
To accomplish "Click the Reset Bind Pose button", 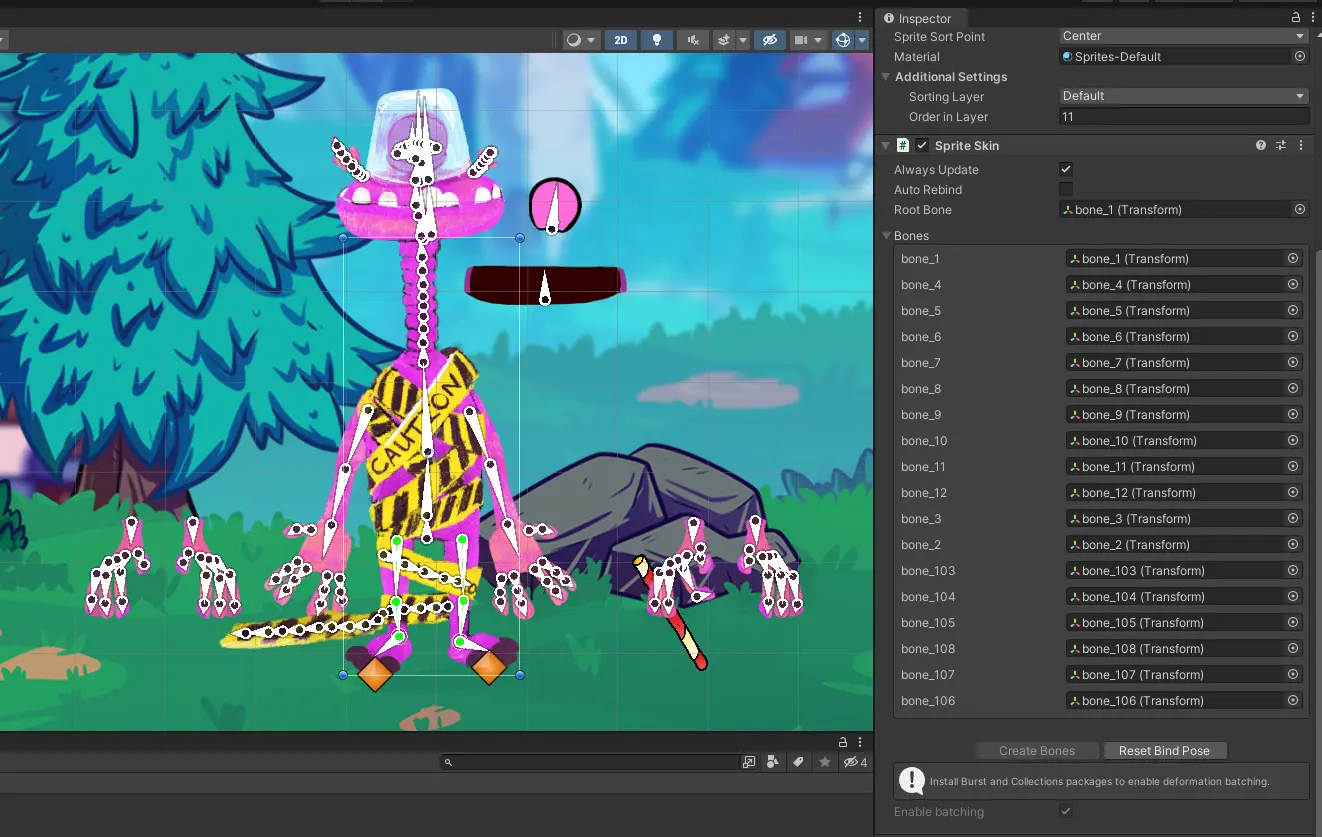I will pyautogui.click(x=1164, y=751).
